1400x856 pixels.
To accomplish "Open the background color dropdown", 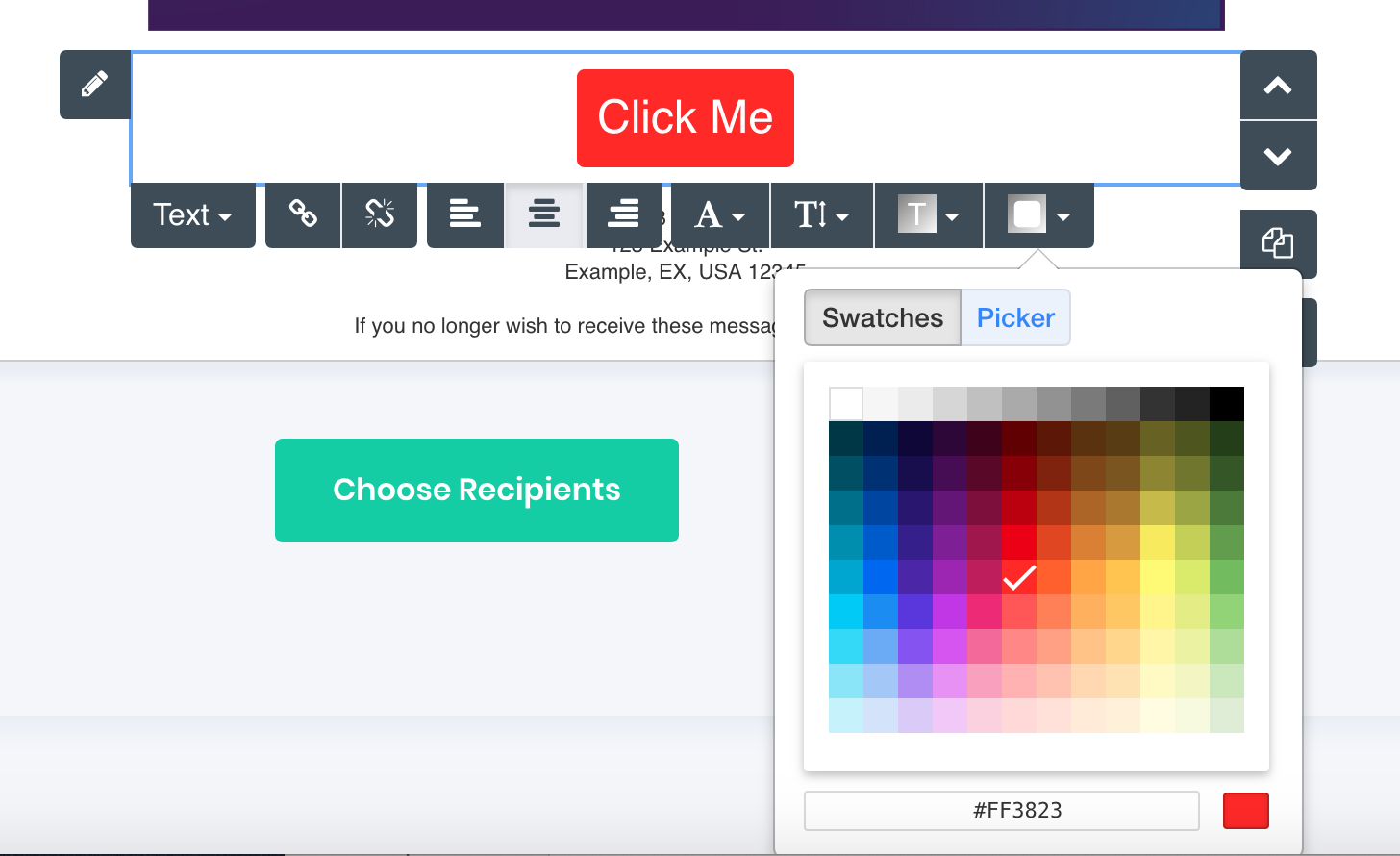I will pyautogui.click(x=1038, y=214).
